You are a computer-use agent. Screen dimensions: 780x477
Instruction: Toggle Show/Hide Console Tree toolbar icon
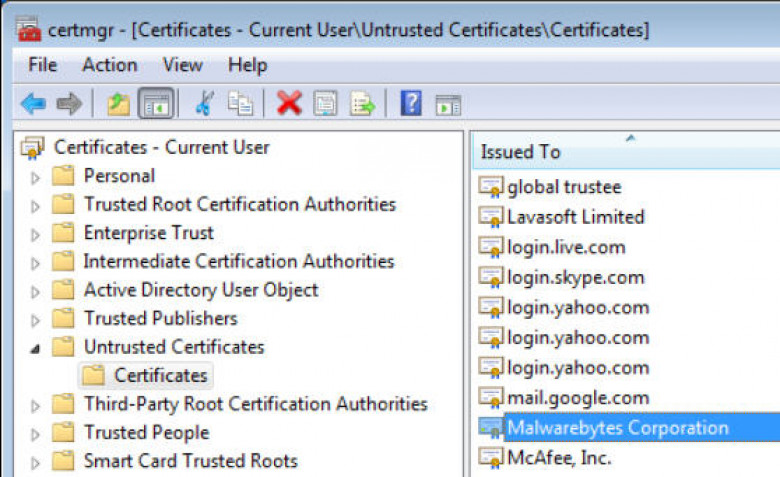click(x=156, y=104)
